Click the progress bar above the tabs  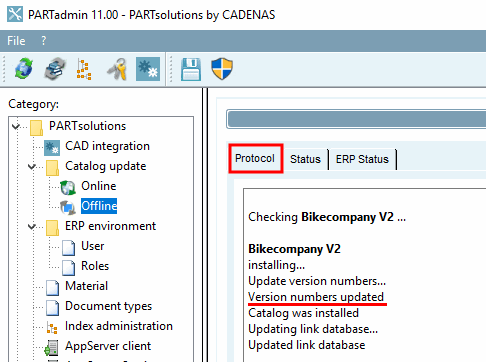(x=356, y=119)
